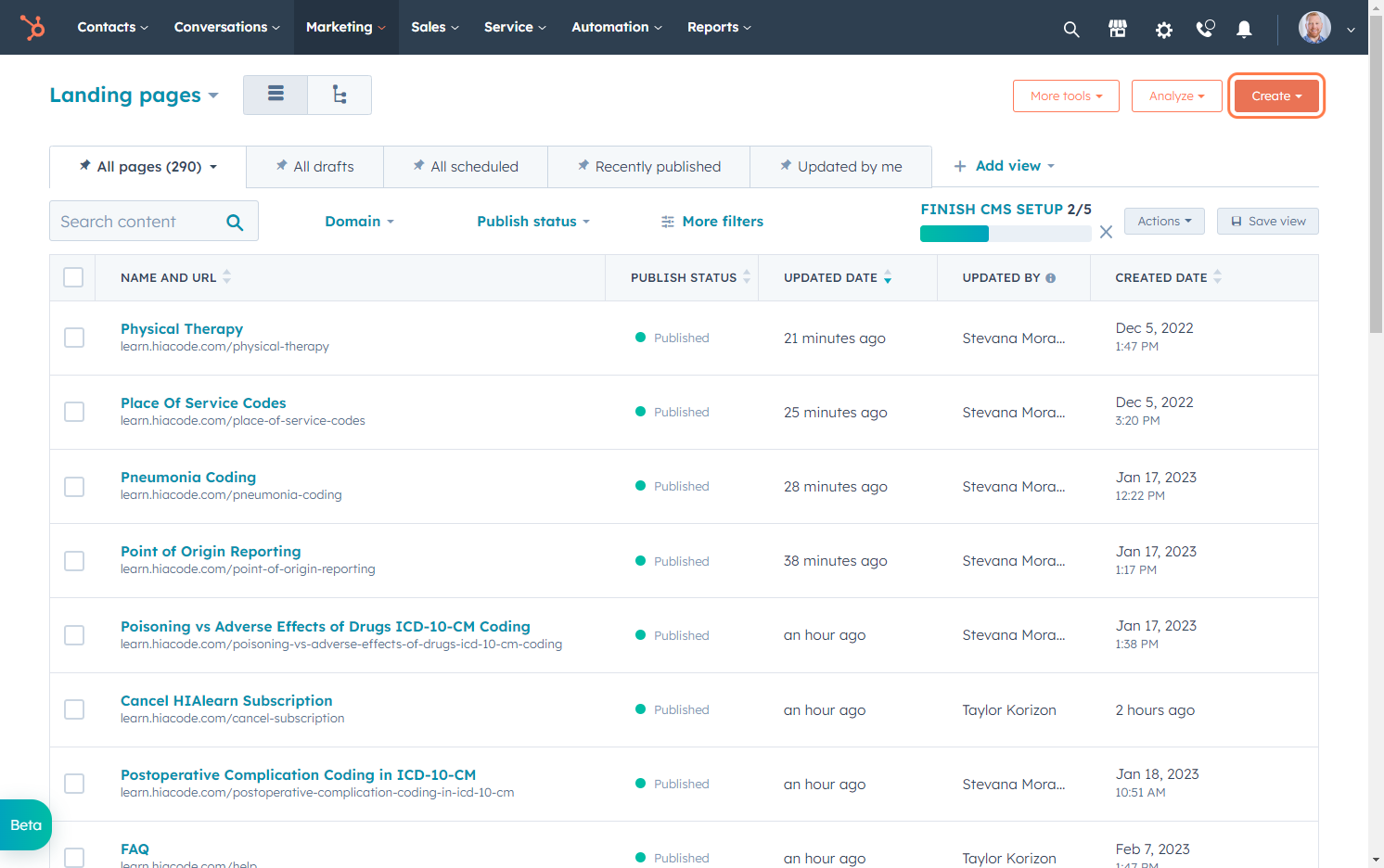Viewport: 1384px width, 868px height.
Task: Open the search magnifier in top bar
Action: click(1071, 29)
